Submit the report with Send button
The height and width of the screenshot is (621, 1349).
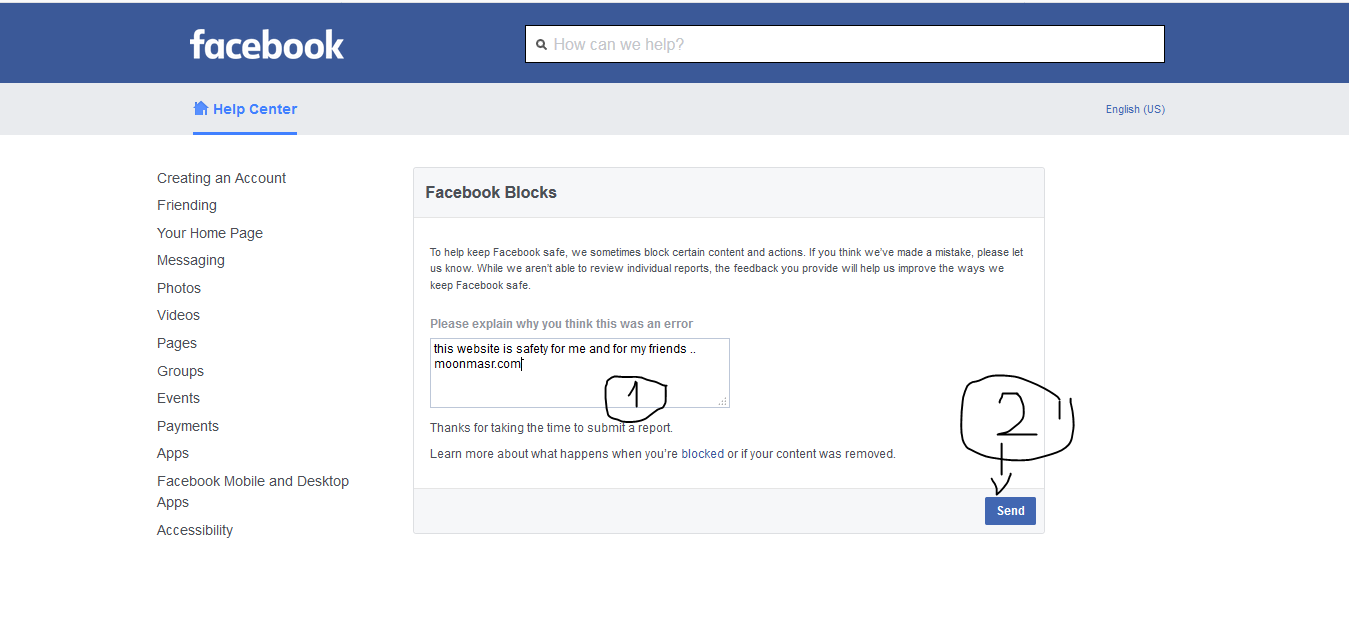coord(1010,511)
